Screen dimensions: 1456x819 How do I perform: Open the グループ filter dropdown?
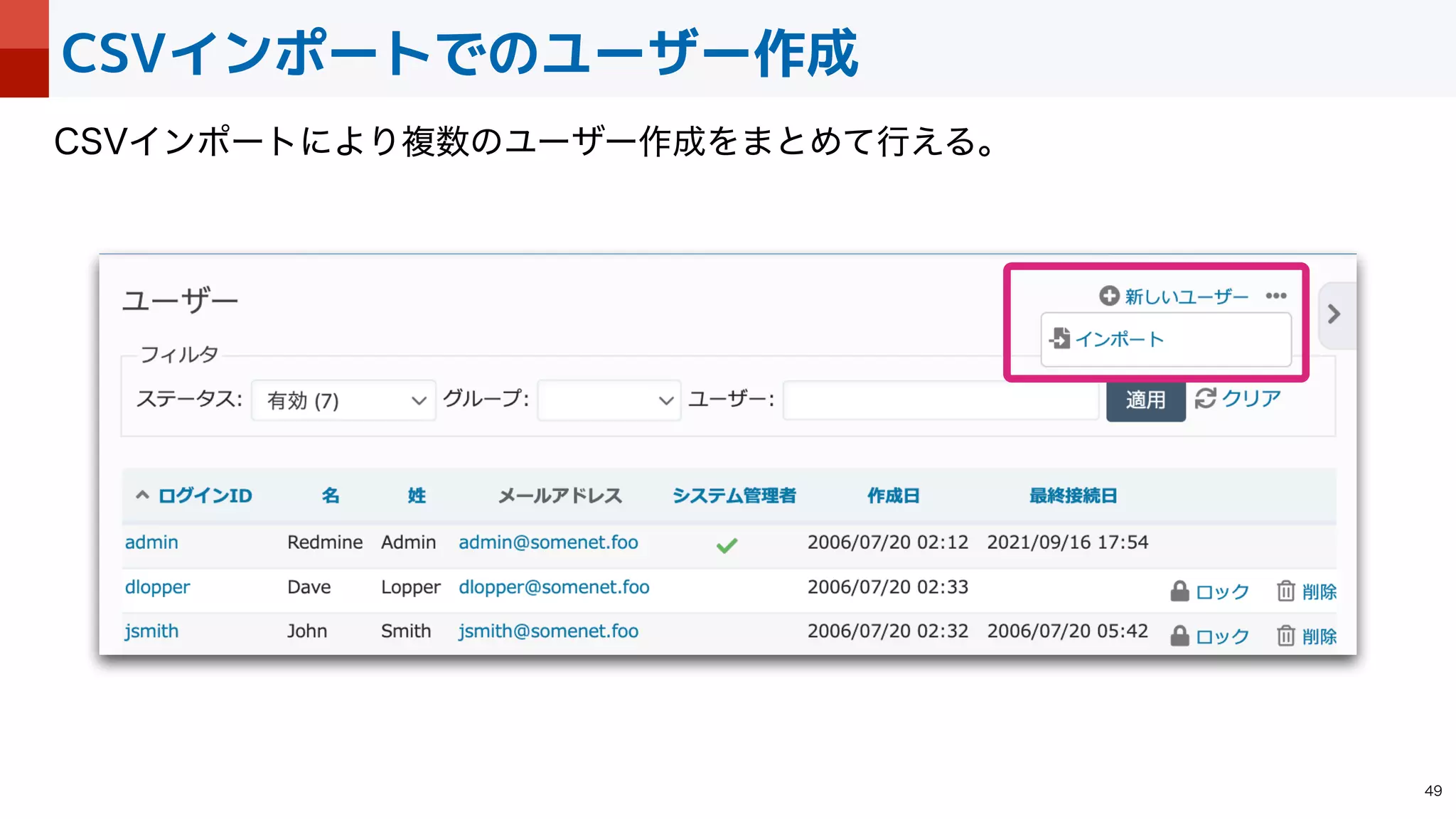(x=609, y=400)
